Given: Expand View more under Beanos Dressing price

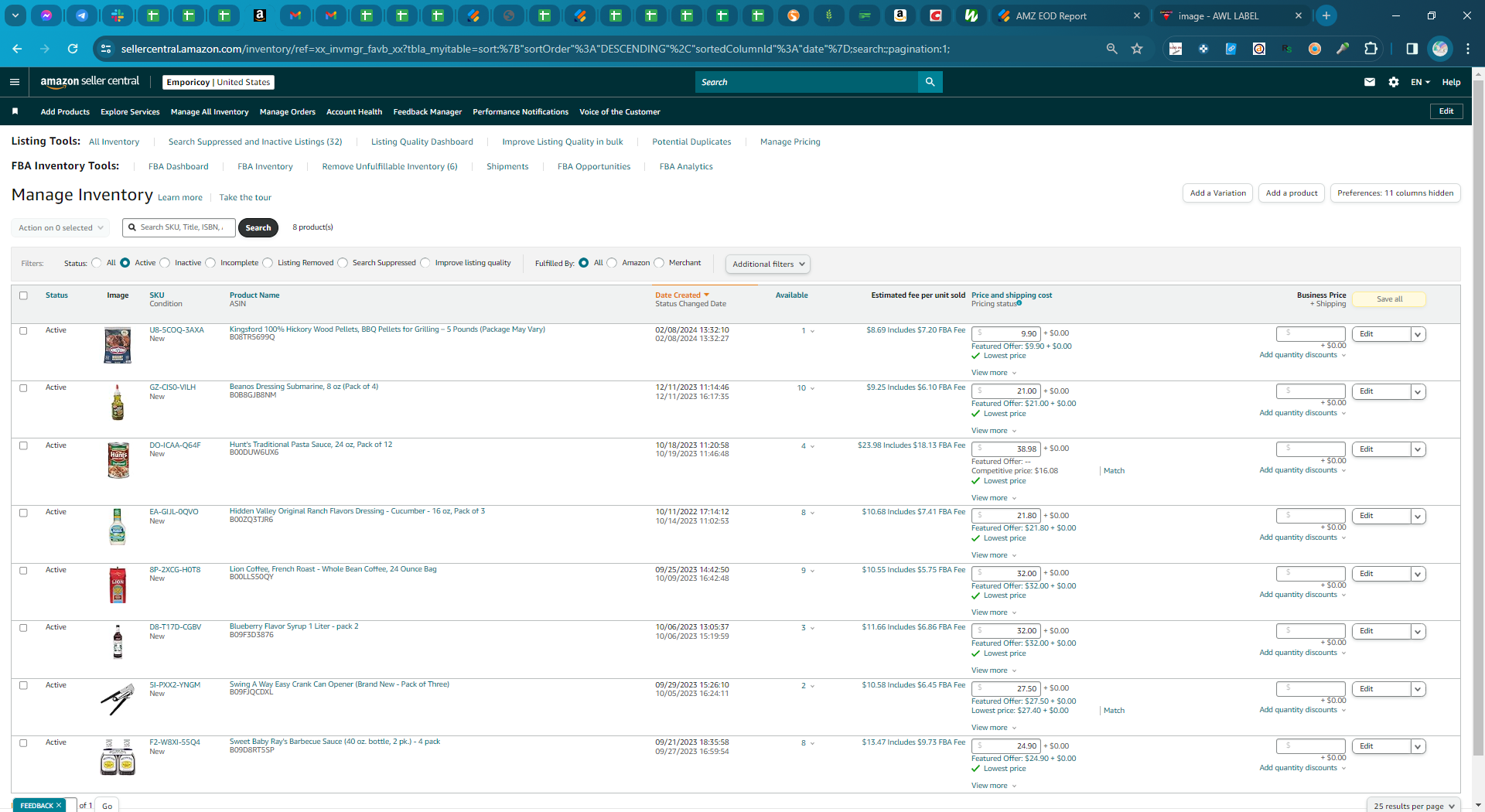Looking at the screenshot, I should [994, 431].
